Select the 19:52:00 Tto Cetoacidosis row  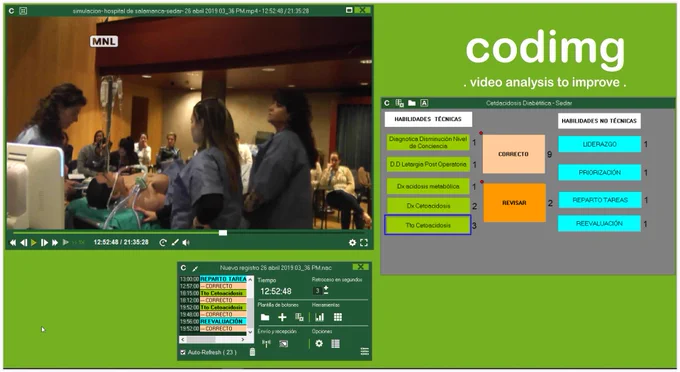click(213, 307)
